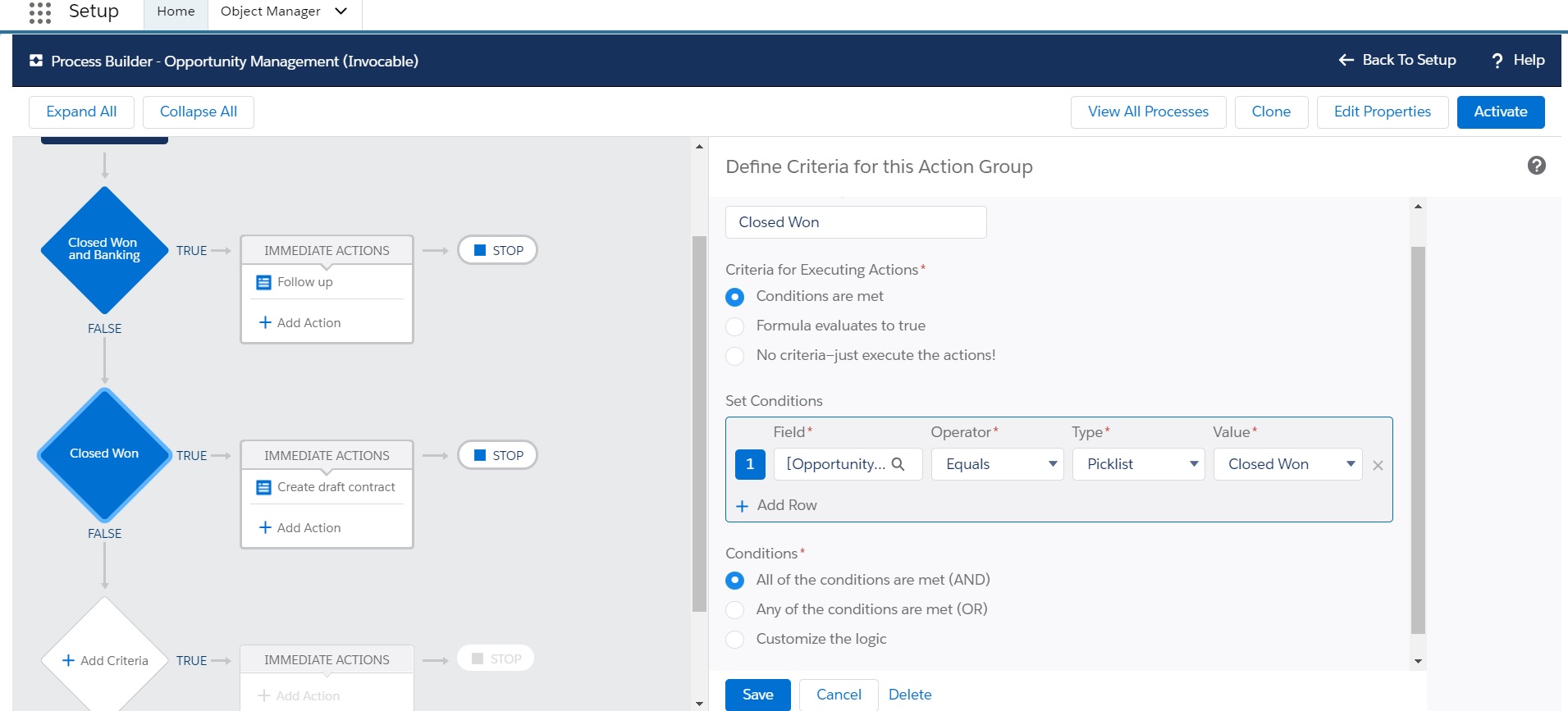Image resolution: width=1568 pixels, height=711 pixels.
Task: Click the STOP box after Follow up actions
Action: (x=497, y=250)
